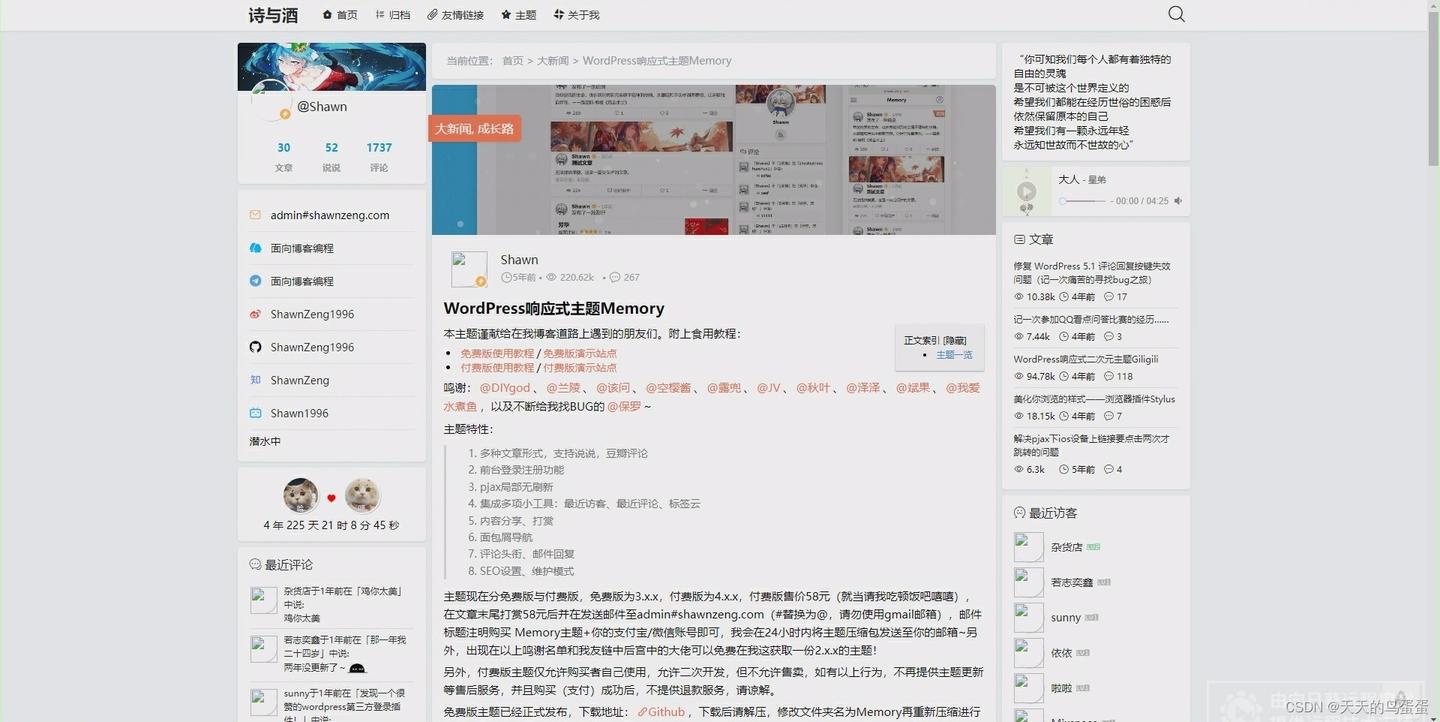The width and height of the screenshot is (1440, 722).
Task: Click the Bilibili icon next to Shawn1996
Action: (x=256, y=413)
